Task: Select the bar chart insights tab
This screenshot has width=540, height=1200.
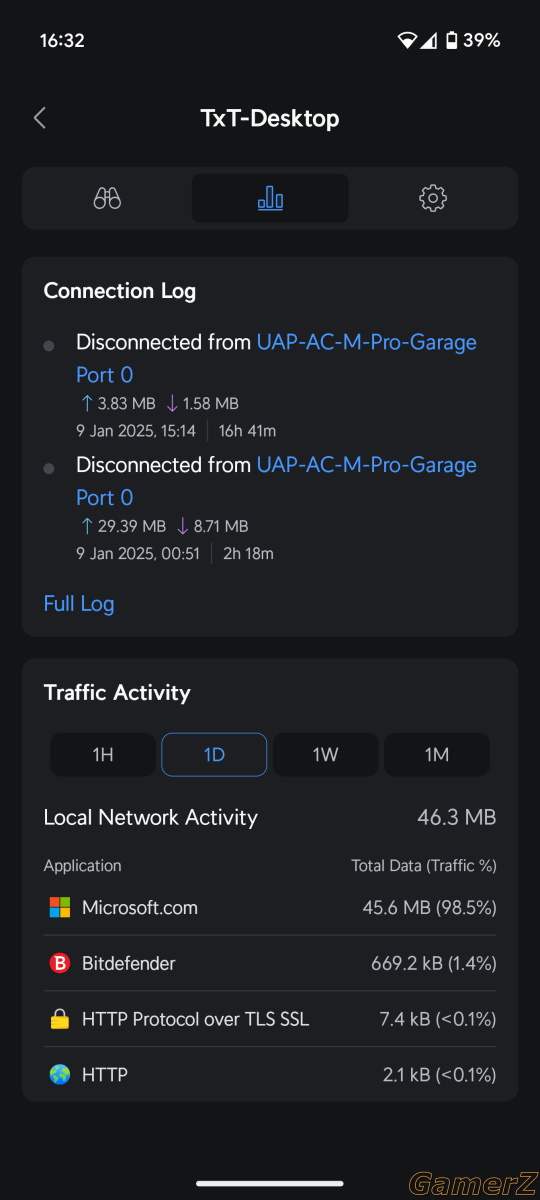Action: 270,198
